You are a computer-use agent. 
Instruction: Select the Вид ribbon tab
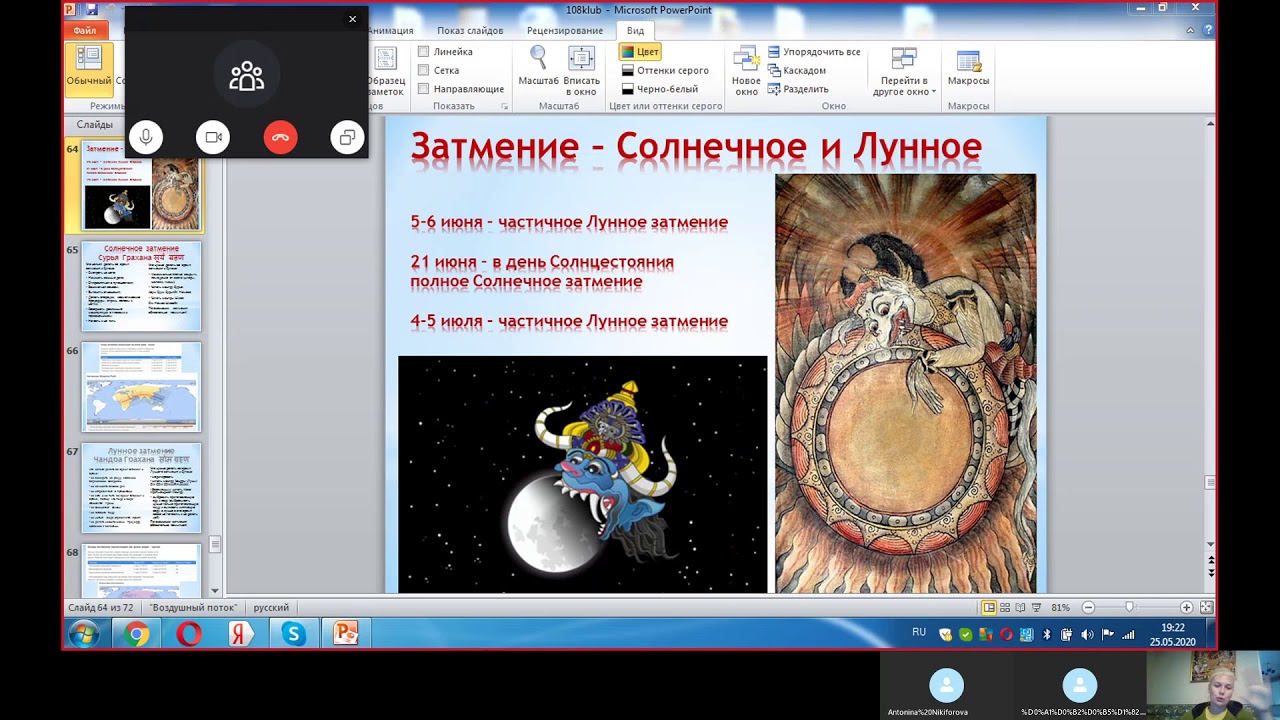[635, 31]
